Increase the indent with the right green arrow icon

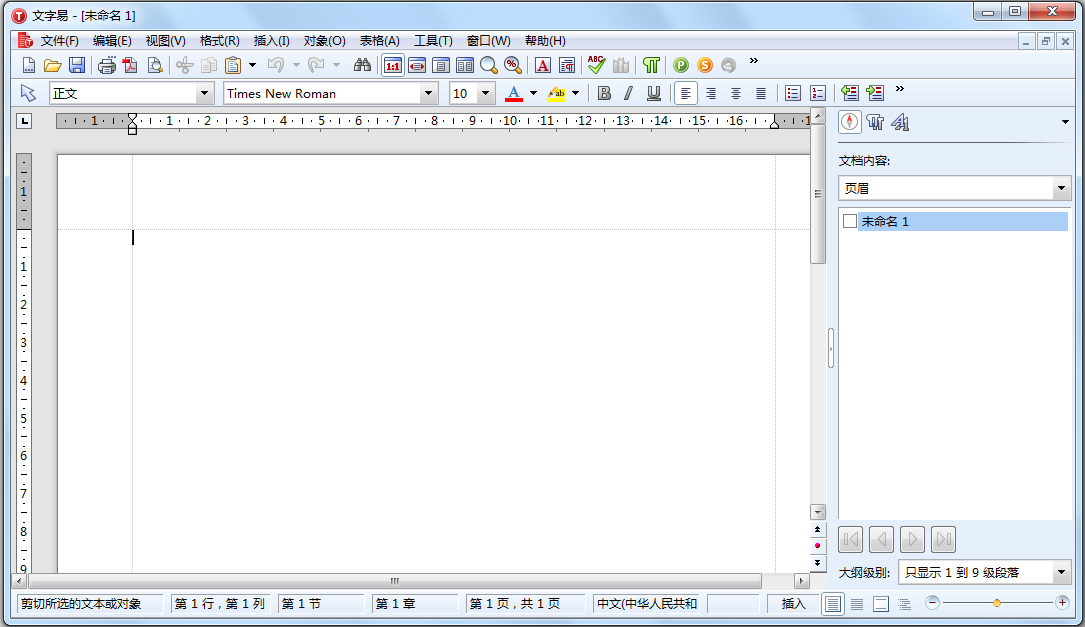875,93
